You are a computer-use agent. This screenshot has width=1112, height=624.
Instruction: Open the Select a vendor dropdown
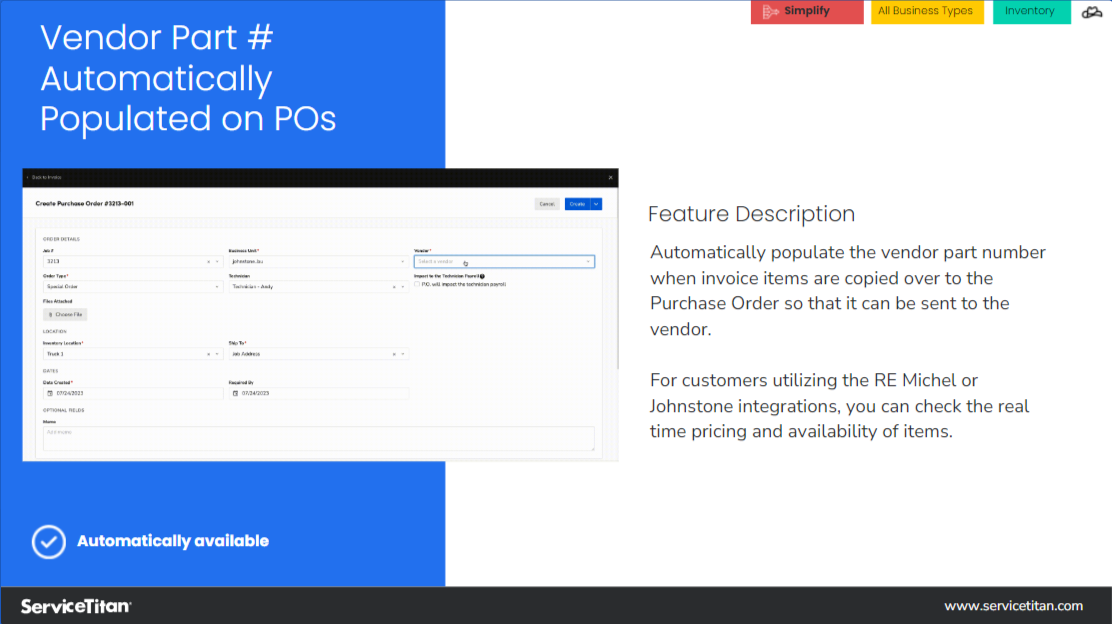pyautogui.click(x=504, y=262)
